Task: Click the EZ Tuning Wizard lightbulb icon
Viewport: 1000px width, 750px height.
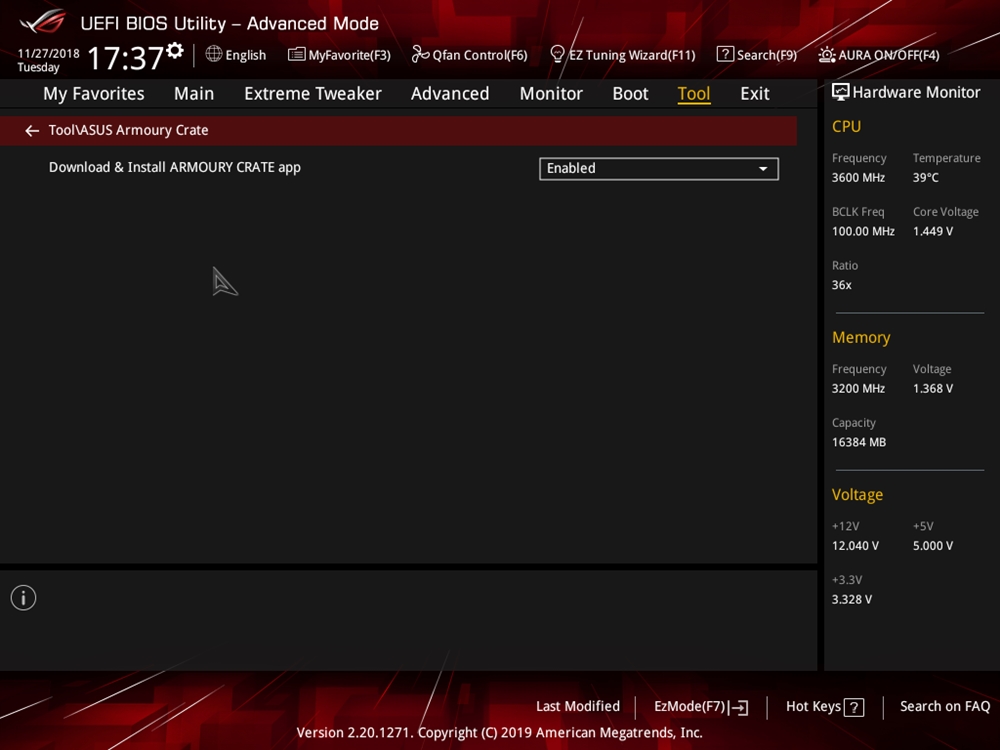Action: [557, 54]
